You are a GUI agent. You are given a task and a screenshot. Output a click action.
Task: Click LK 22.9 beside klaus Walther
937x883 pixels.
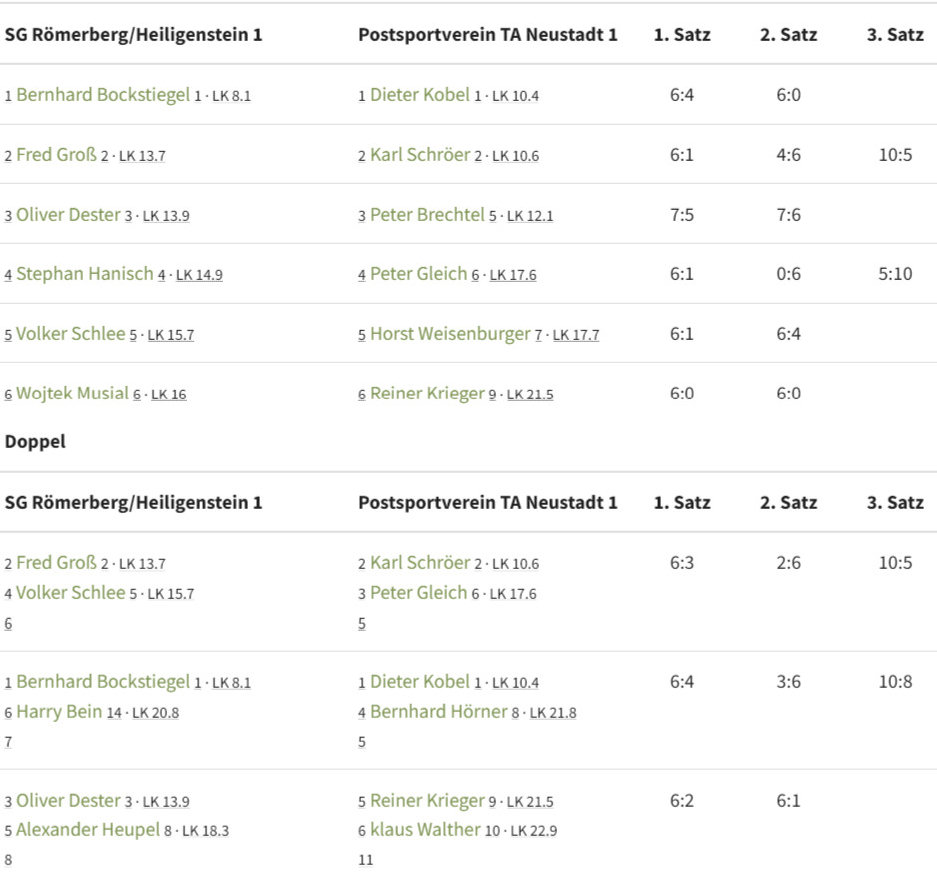pos(534,830)
